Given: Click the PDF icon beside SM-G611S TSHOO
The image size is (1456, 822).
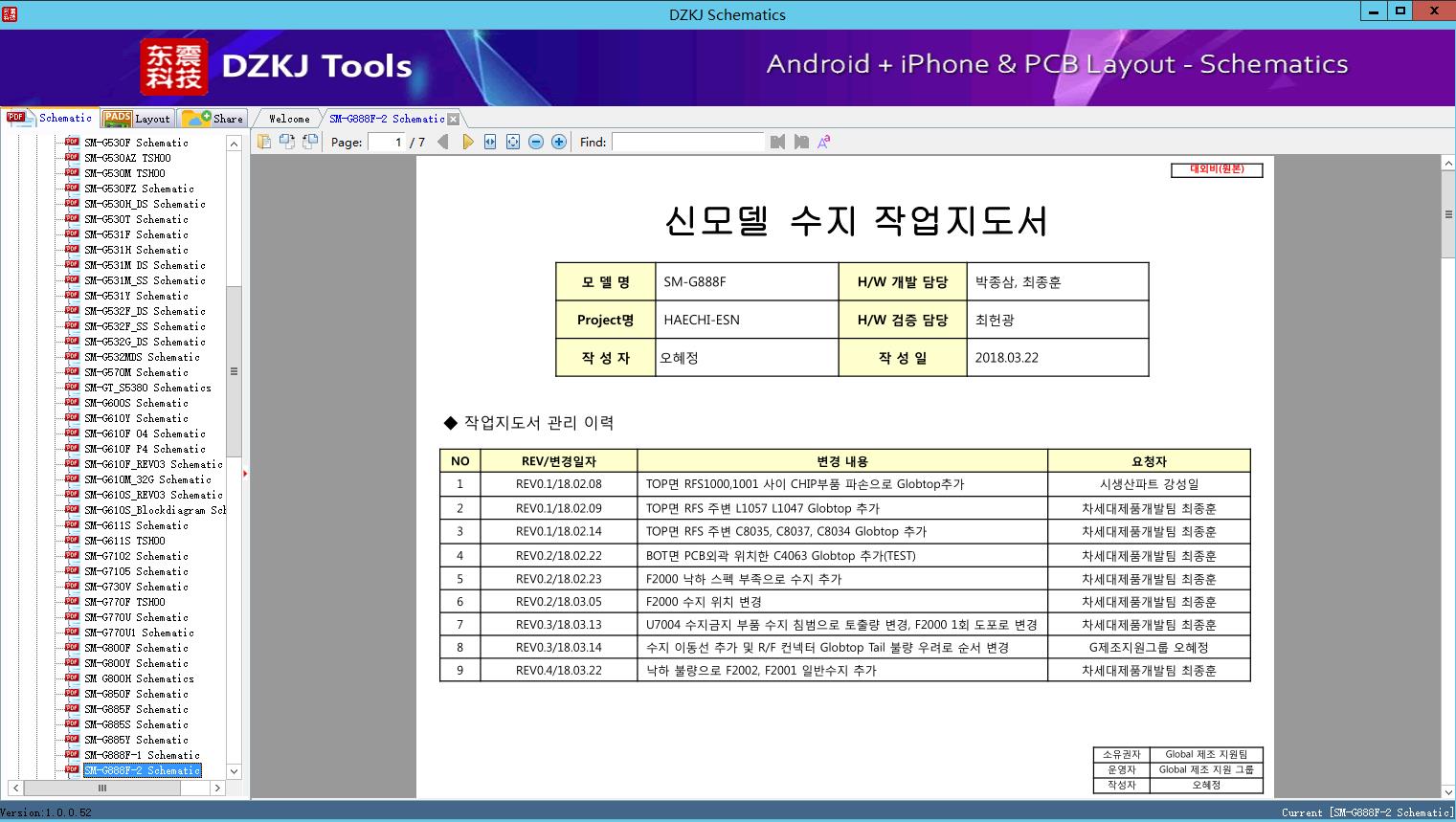Looking at the screenshot, I should tap(72, 540).
